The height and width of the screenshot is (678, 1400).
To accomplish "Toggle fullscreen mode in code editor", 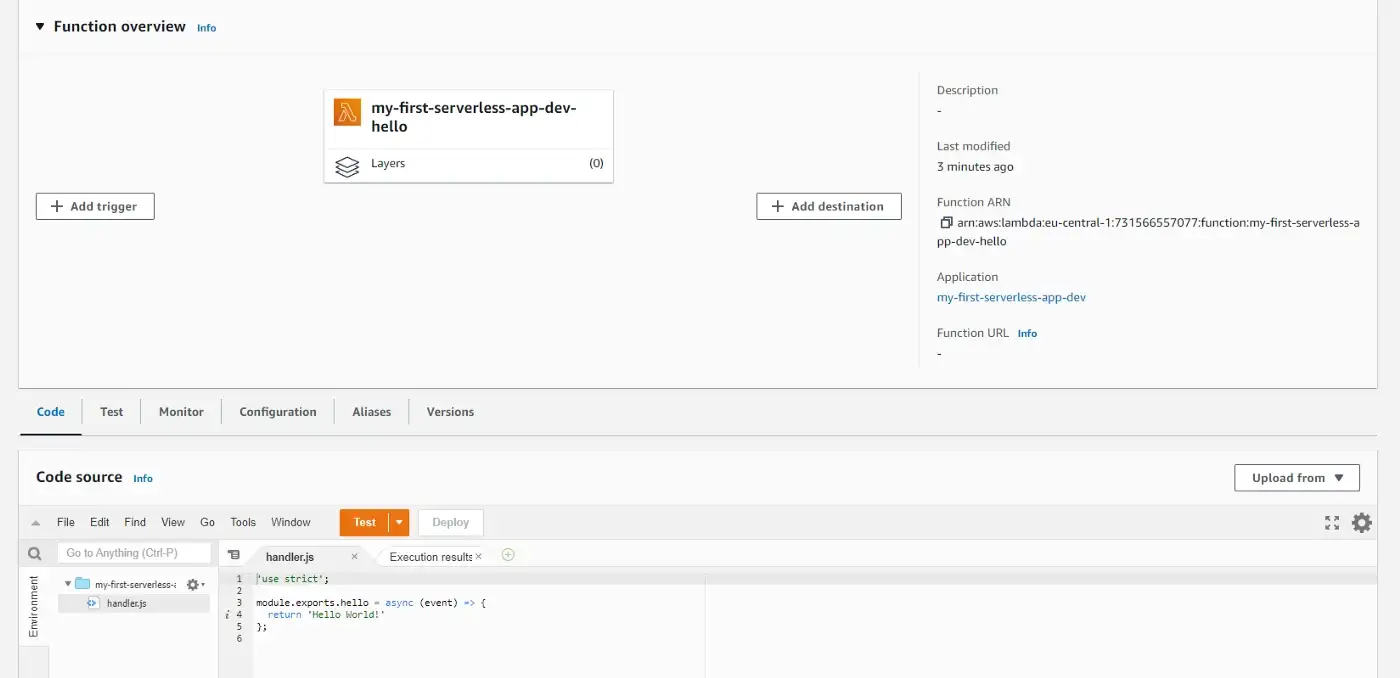I will click(1331, 522).
